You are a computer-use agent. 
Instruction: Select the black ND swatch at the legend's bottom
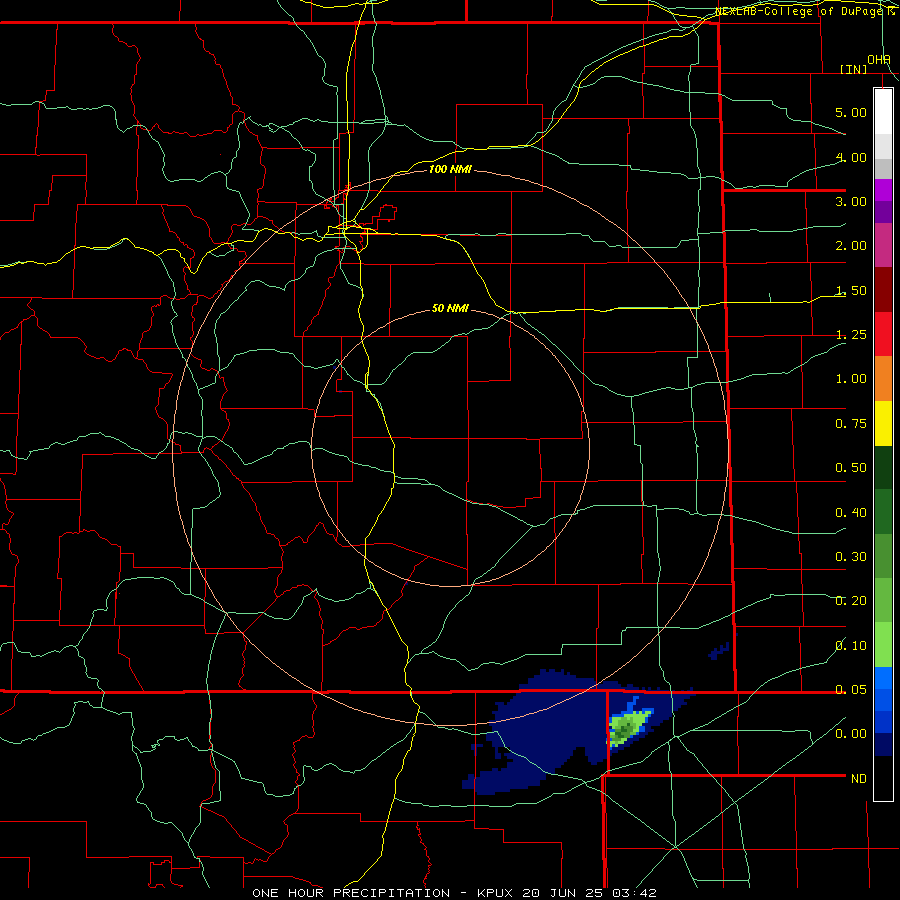pos(883,778)
